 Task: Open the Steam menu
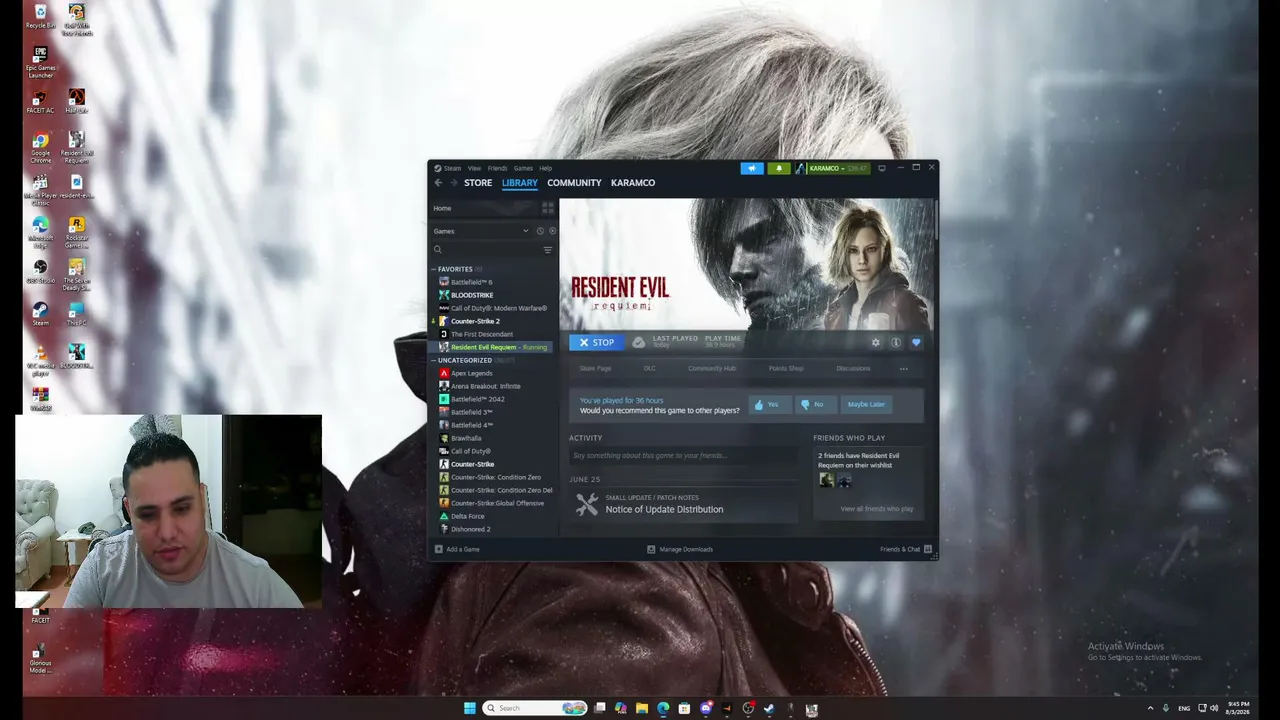pyautogui.click(x=452, y=168)
